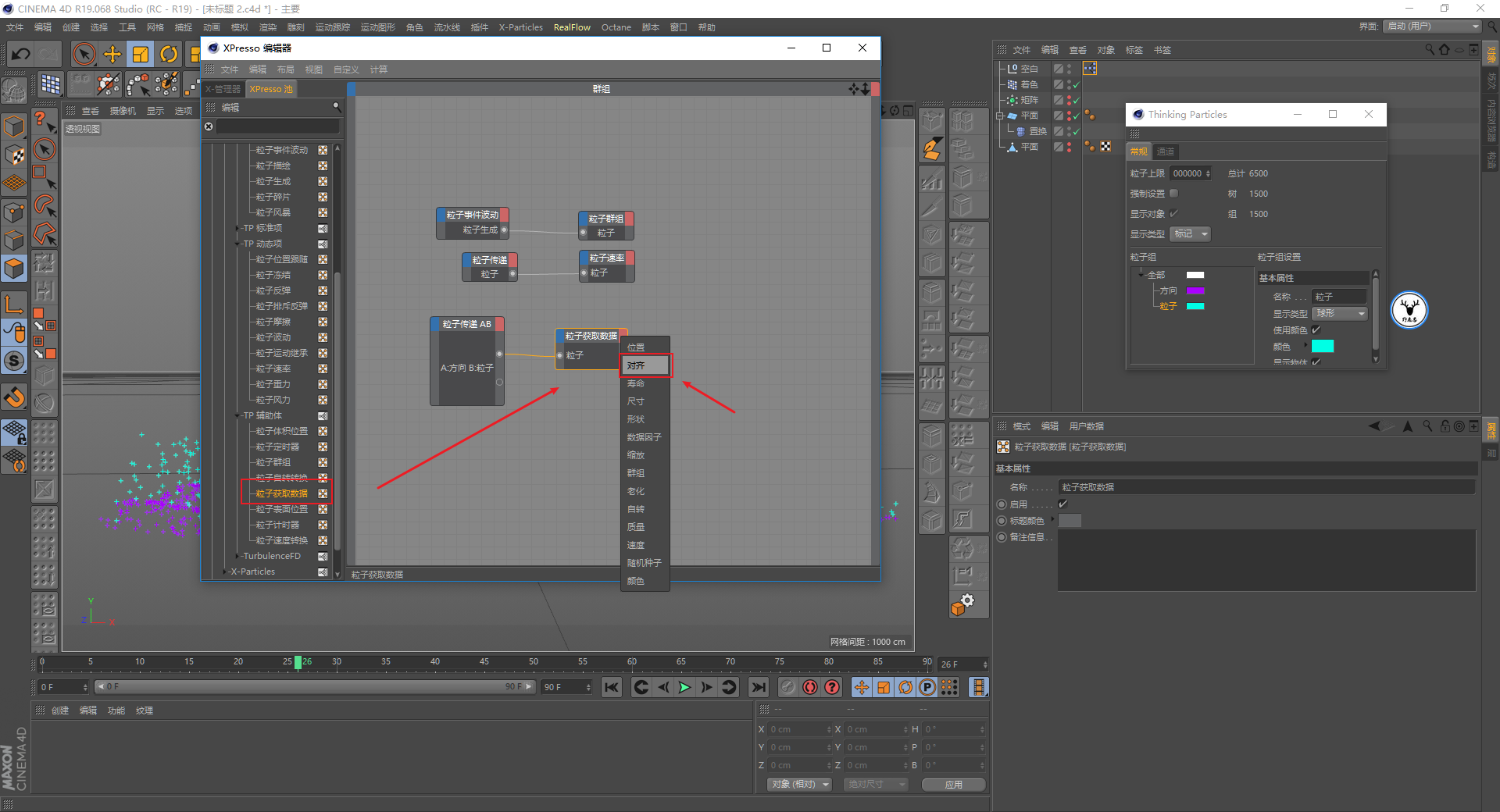The image size is (1500, 812).
Task: Play the animation forwards
Action: (x=684, y=687)
